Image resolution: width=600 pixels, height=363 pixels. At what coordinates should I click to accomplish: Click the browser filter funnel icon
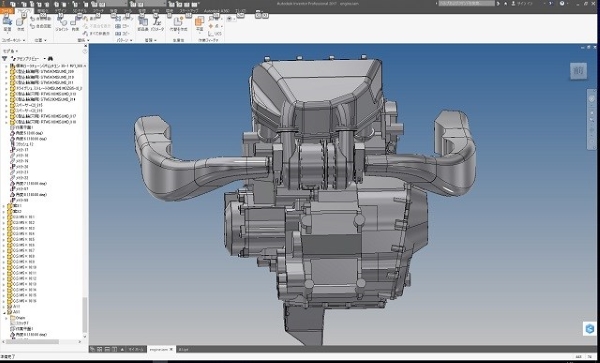(5, 59)
